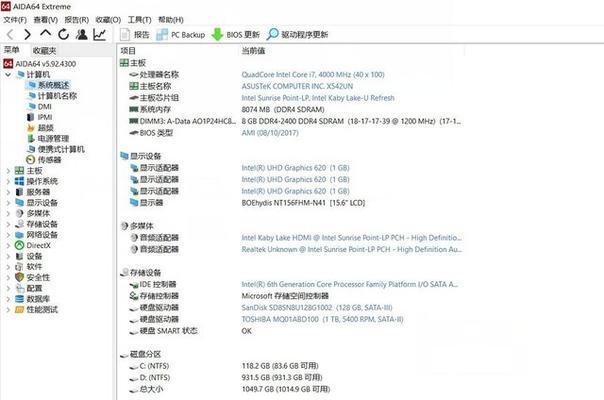The width and height of the screenshot is (604, 400).
Task: Select 超频 overclock tree item
Action: click(x=40, y=128)
